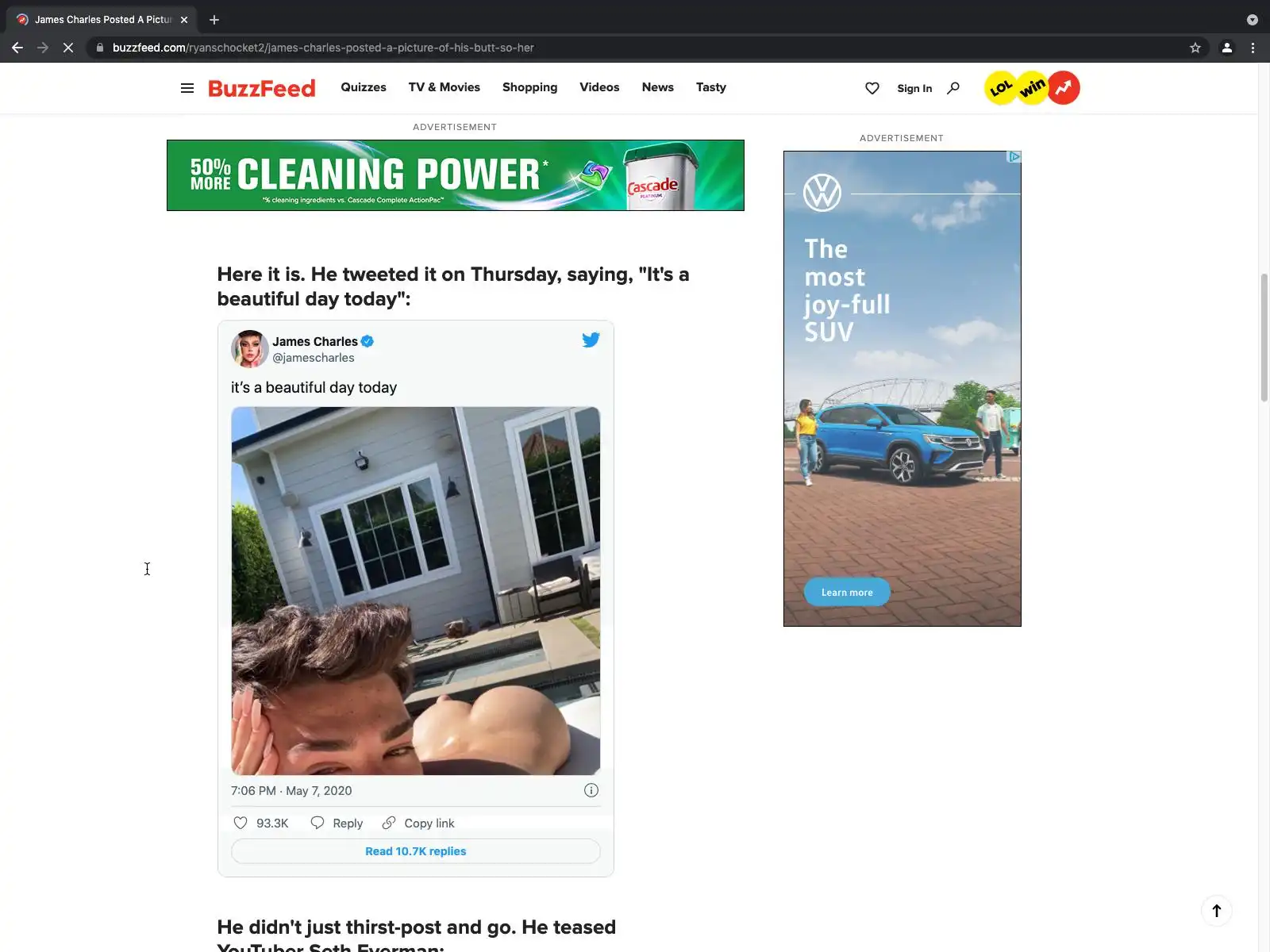Open the Quizzes menu item

(x=364, y=87)
